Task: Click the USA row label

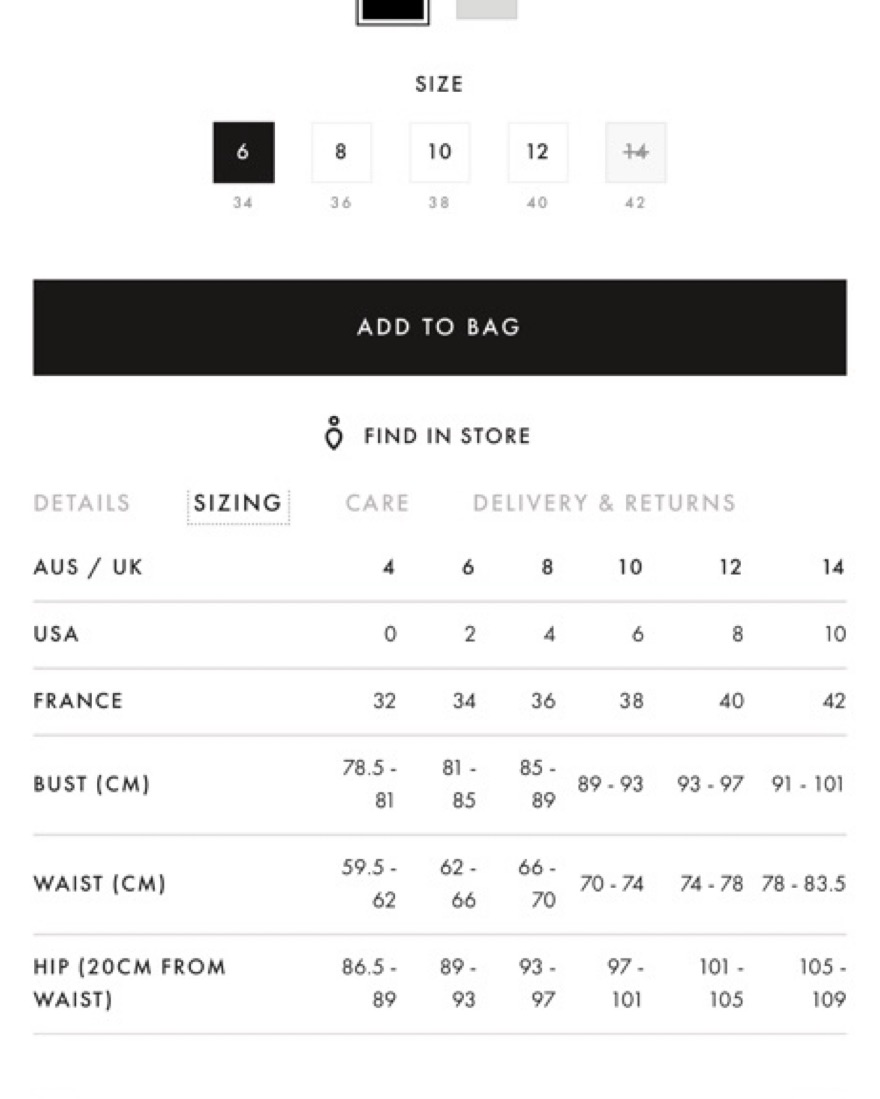Action: pos(56,634)
